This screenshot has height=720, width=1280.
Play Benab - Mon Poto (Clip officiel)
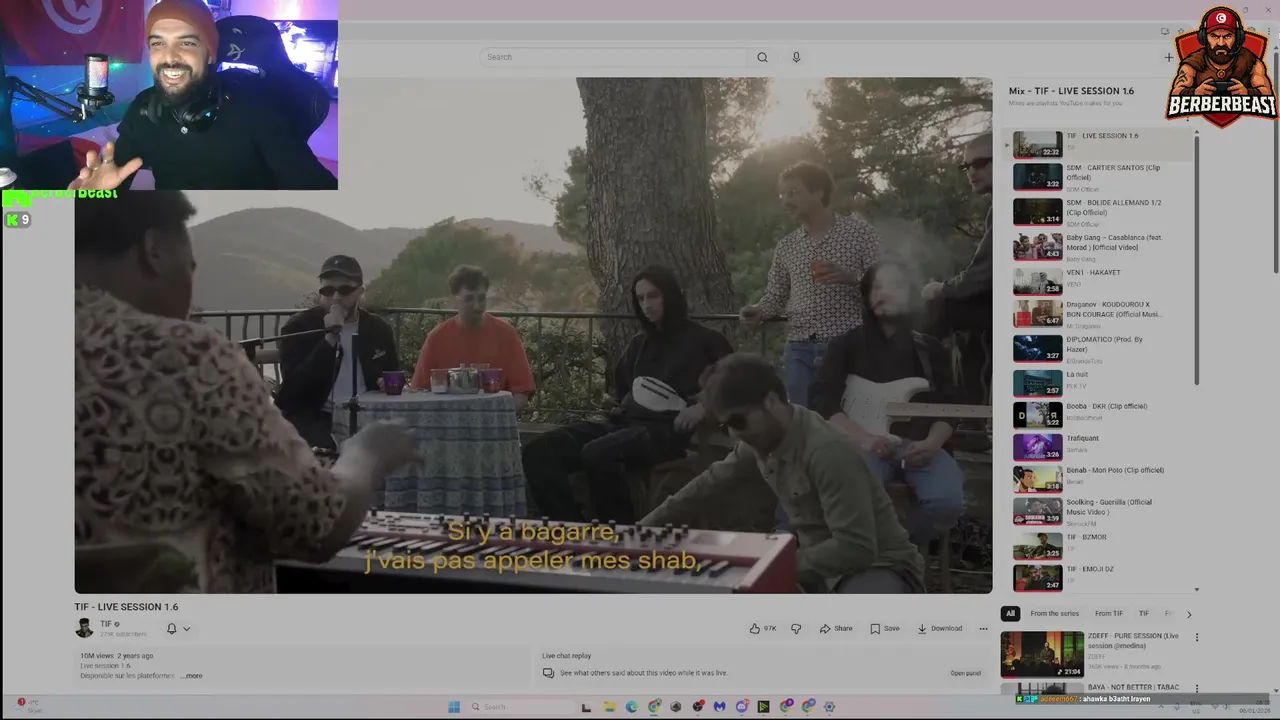1100,478
